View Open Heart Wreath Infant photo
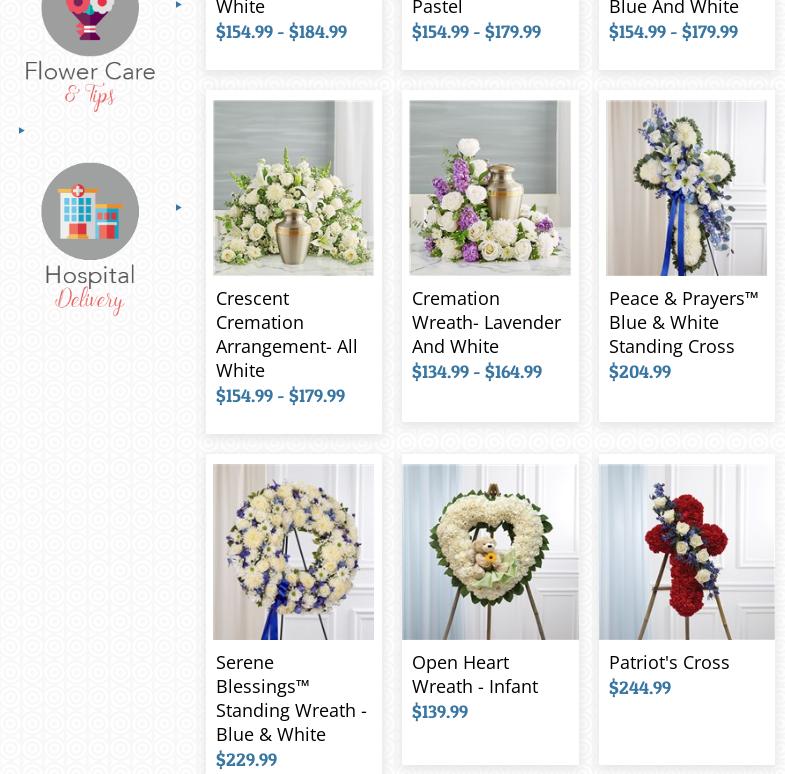Screen dimensions: 785x774 490,552
